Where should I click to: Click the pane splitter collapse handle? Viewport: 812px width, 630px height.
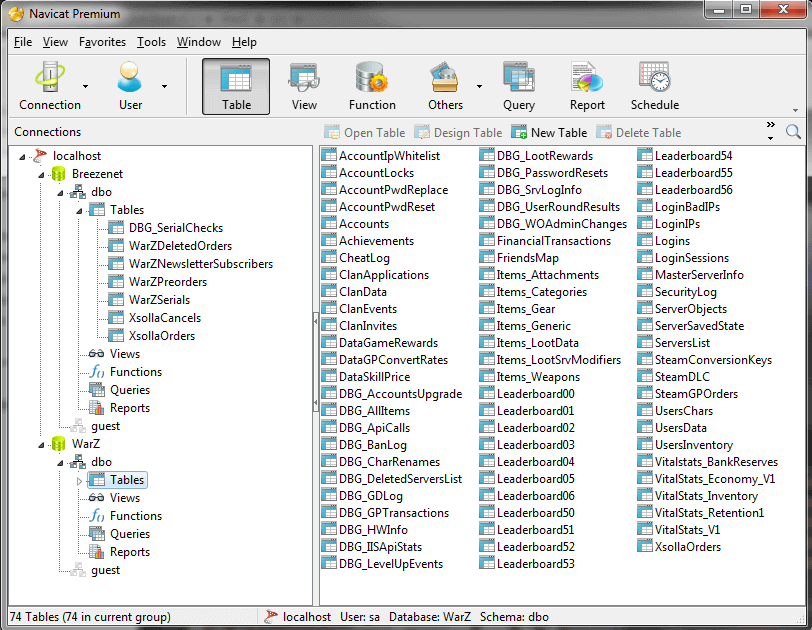tap(315, 362)
